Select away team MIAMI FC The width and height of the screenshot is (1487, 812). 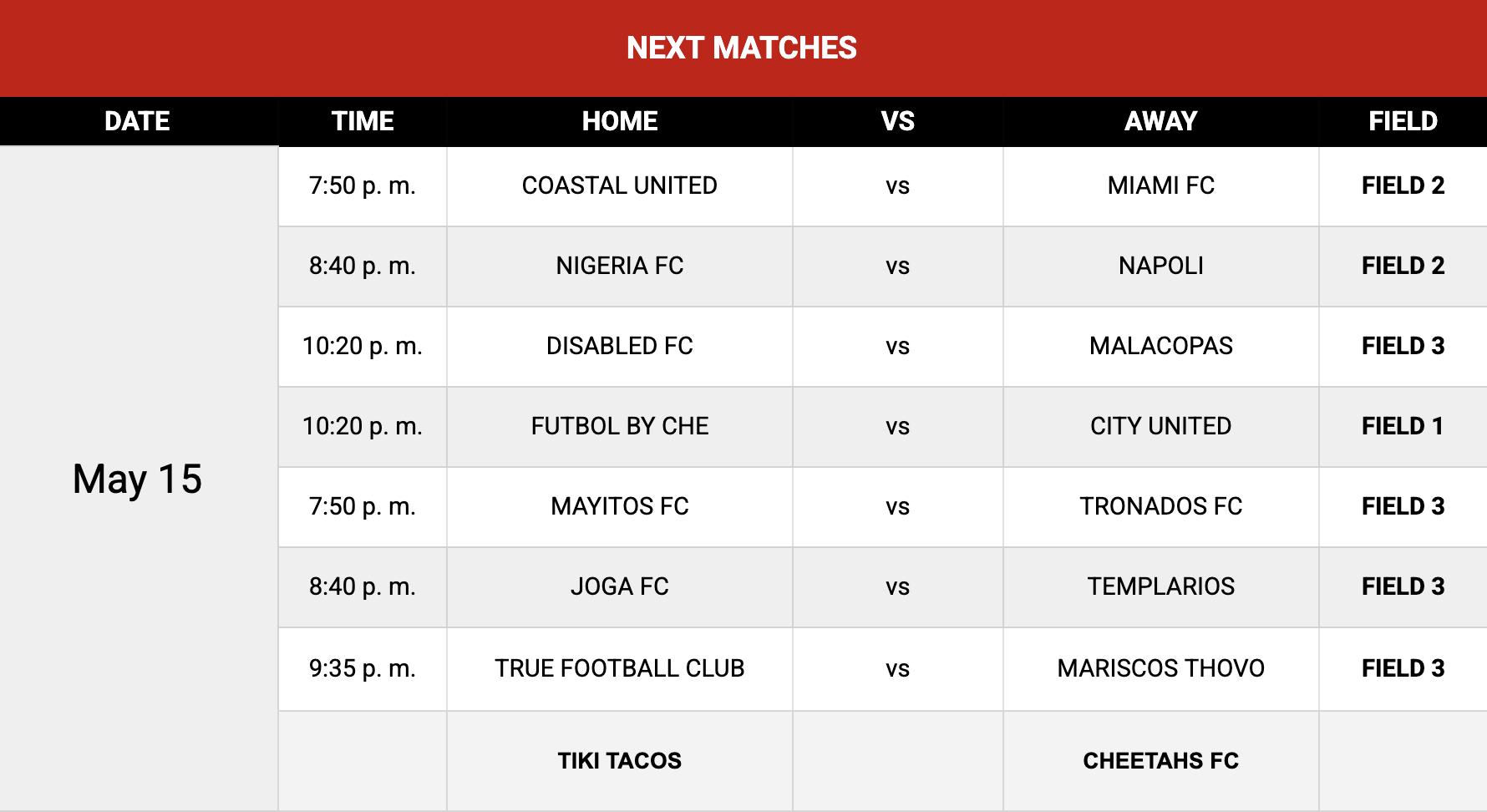1161,185
